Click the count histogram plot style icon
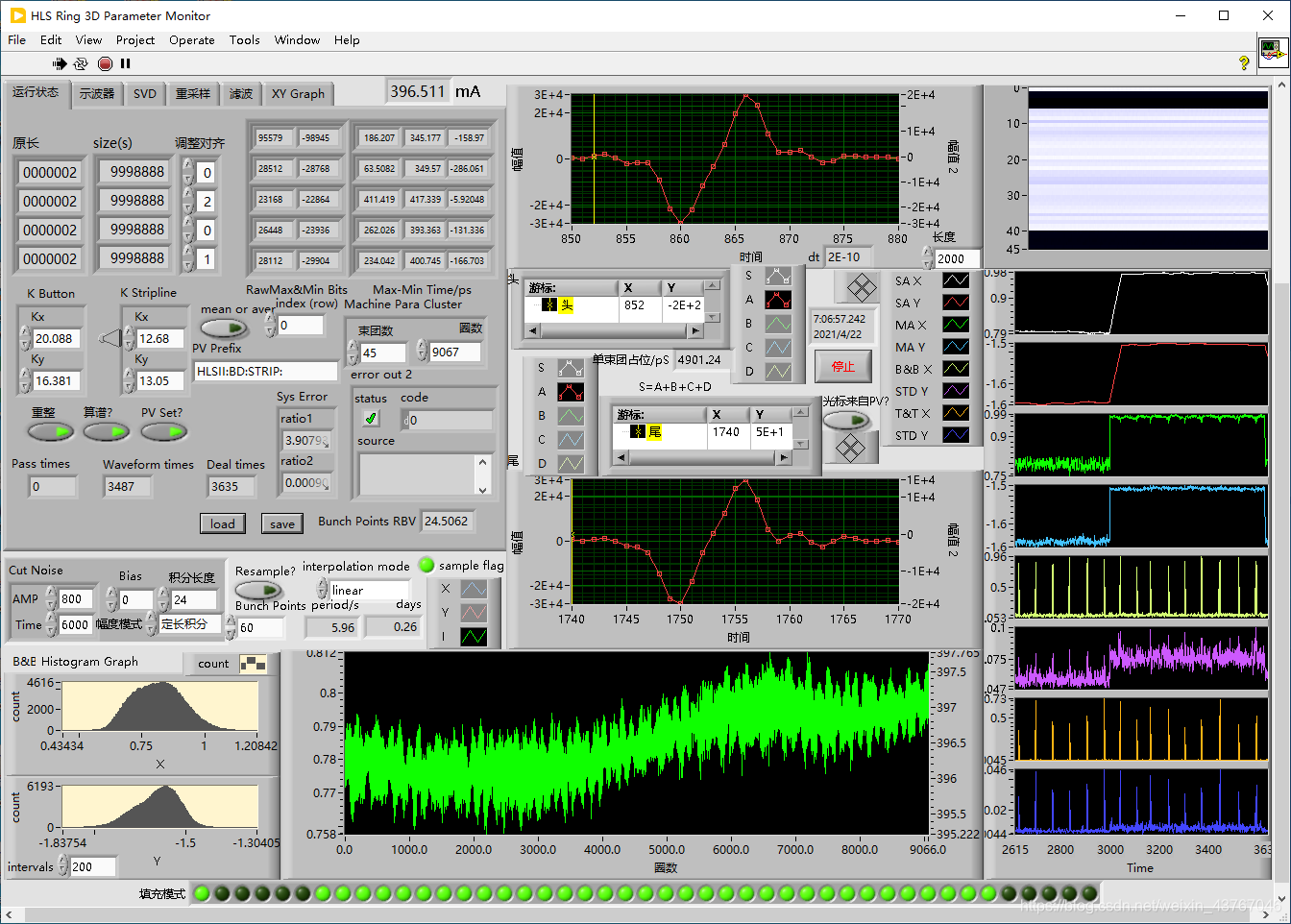The height and width of the screenshot is (924, 1291). (x=254, y=664)
